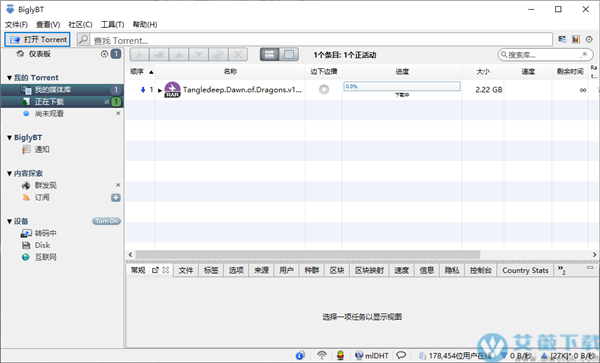This screenshot has height=363, width=600.
Task: Click the move down toolbar arrow
Action: (x=199, y=55)
